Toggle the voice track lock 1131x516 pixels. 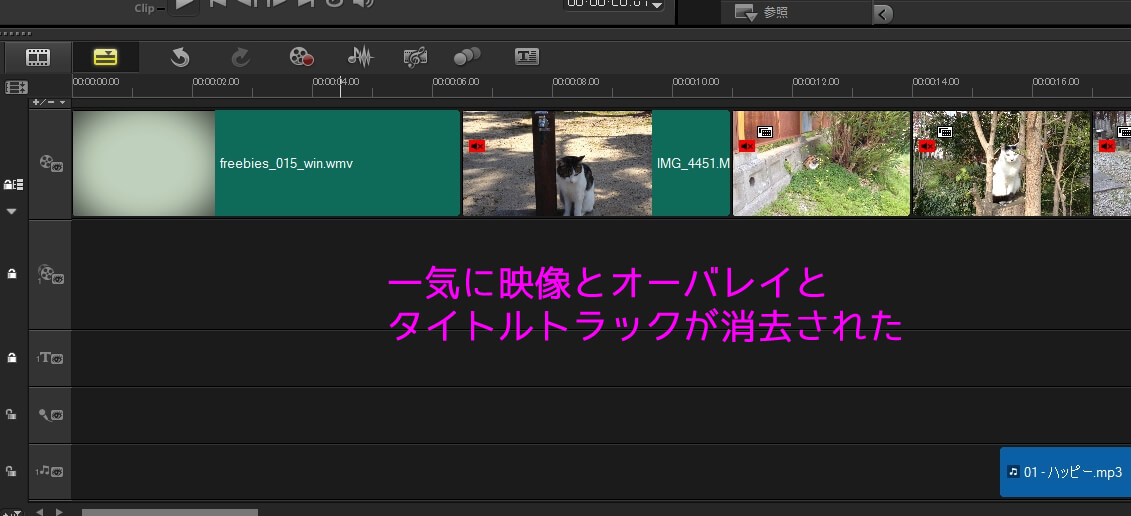pyautogui.click(x=12, y=414)
